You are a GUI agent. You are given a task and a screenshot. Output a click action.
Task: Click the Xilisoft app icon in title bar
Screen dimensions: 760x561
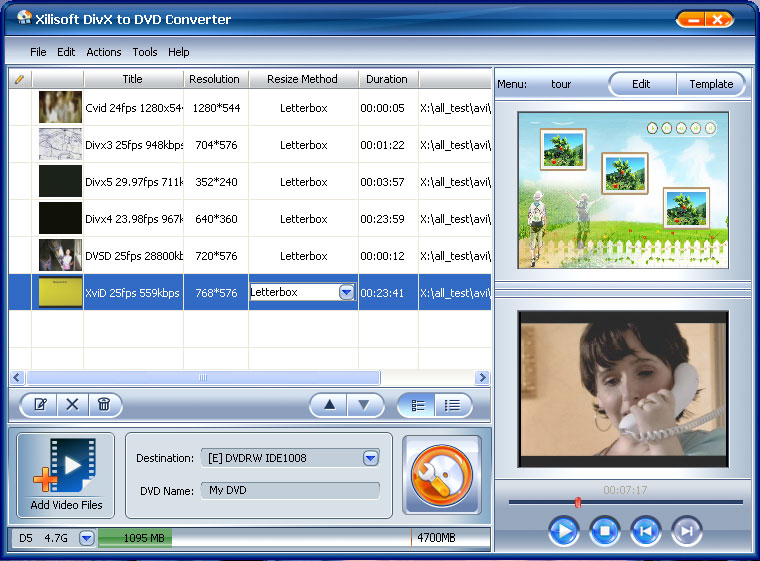point(24,18)
